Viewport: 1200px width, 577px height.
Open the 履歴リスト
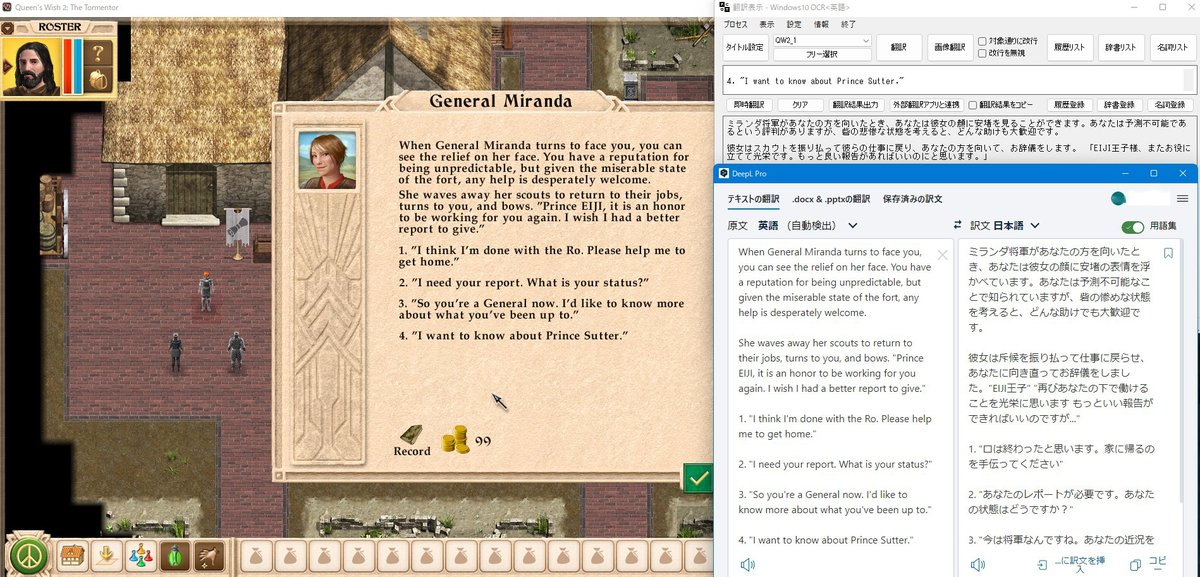1069,47
